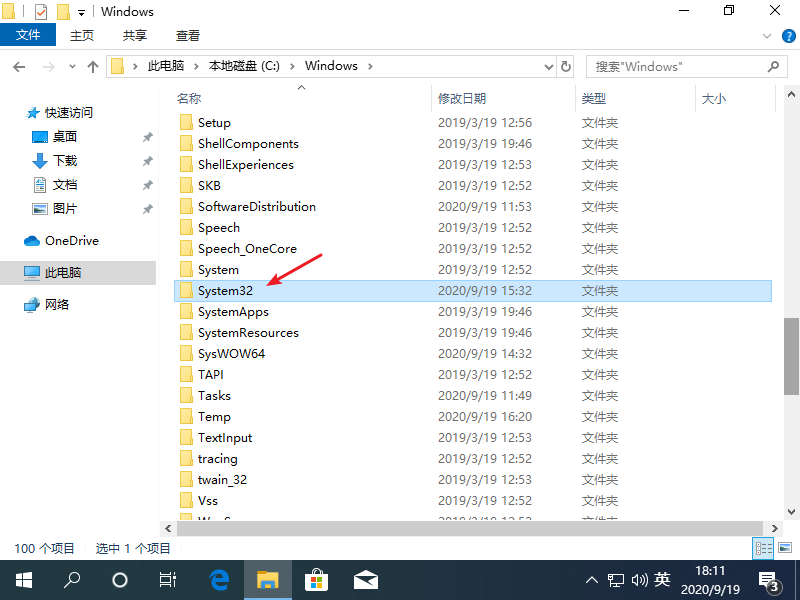
Task: Select 图片 in the navigation pane
Action: pyautogui.click(x=64, y=209)
